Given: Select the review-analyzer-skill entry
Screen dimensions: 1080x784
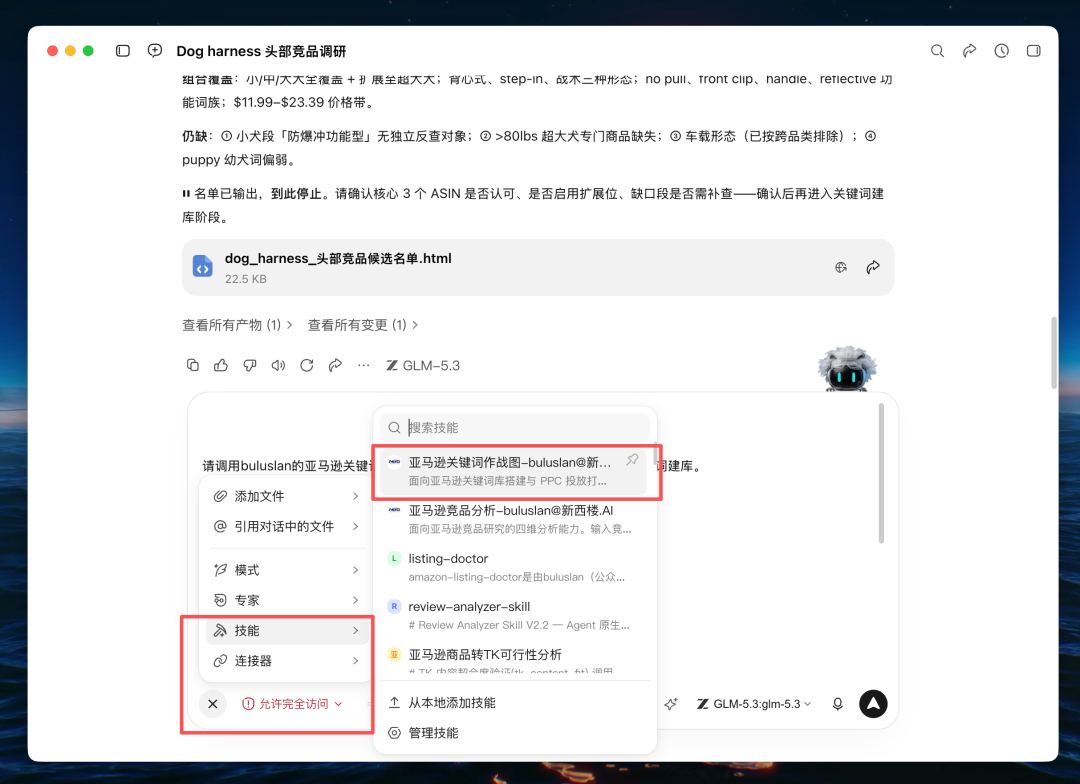Looking at the screenshot, I should coord(515,616).
